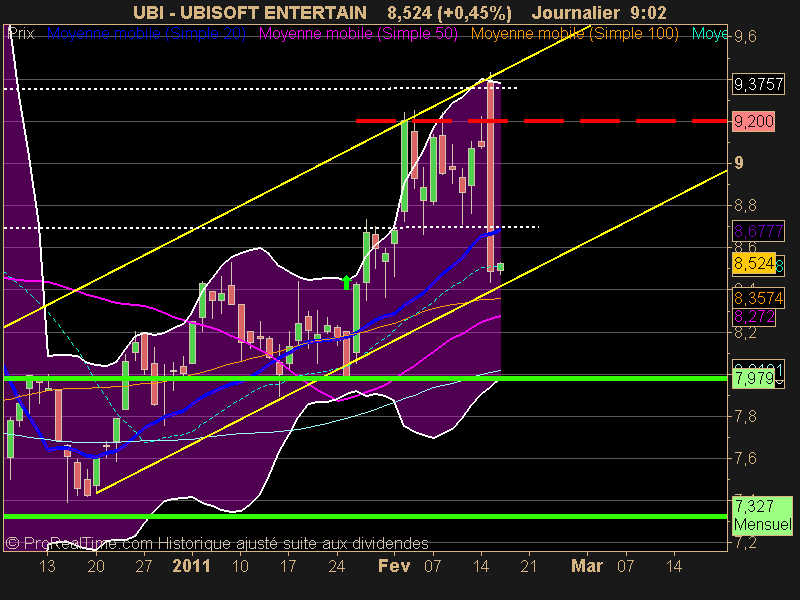
Task: Click the '27' date axis label
Action: 144,566
